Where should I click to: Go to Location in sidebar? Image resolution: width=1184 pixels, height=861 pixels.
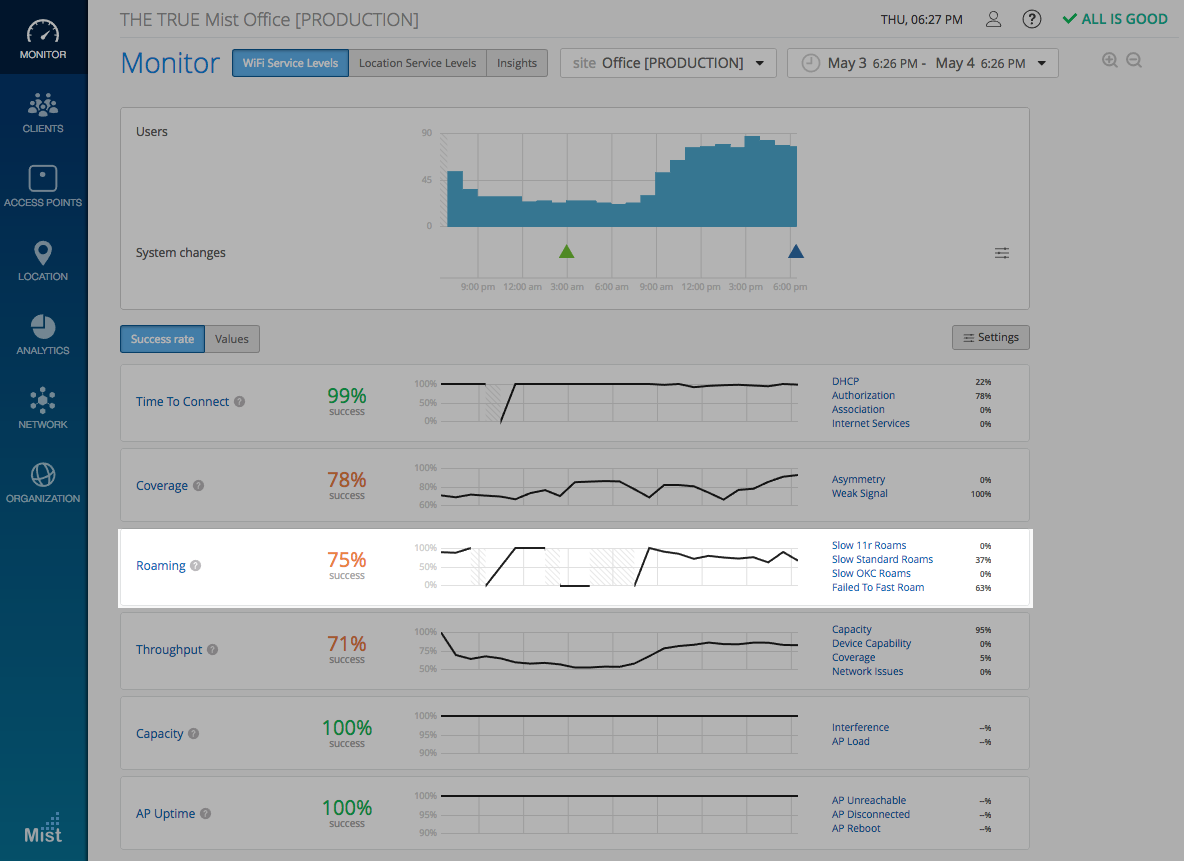(43, 260)
